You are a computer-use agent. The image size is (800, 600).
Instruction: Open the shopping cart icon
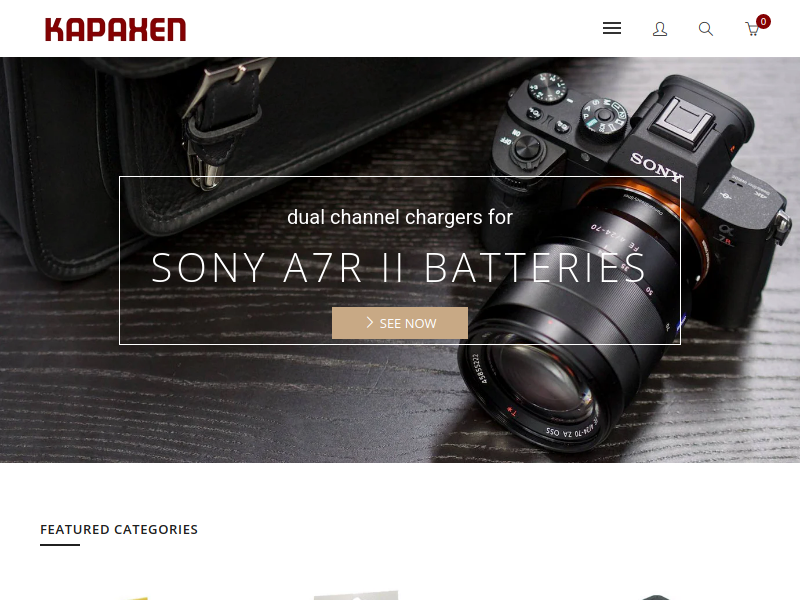click(752, 29)
